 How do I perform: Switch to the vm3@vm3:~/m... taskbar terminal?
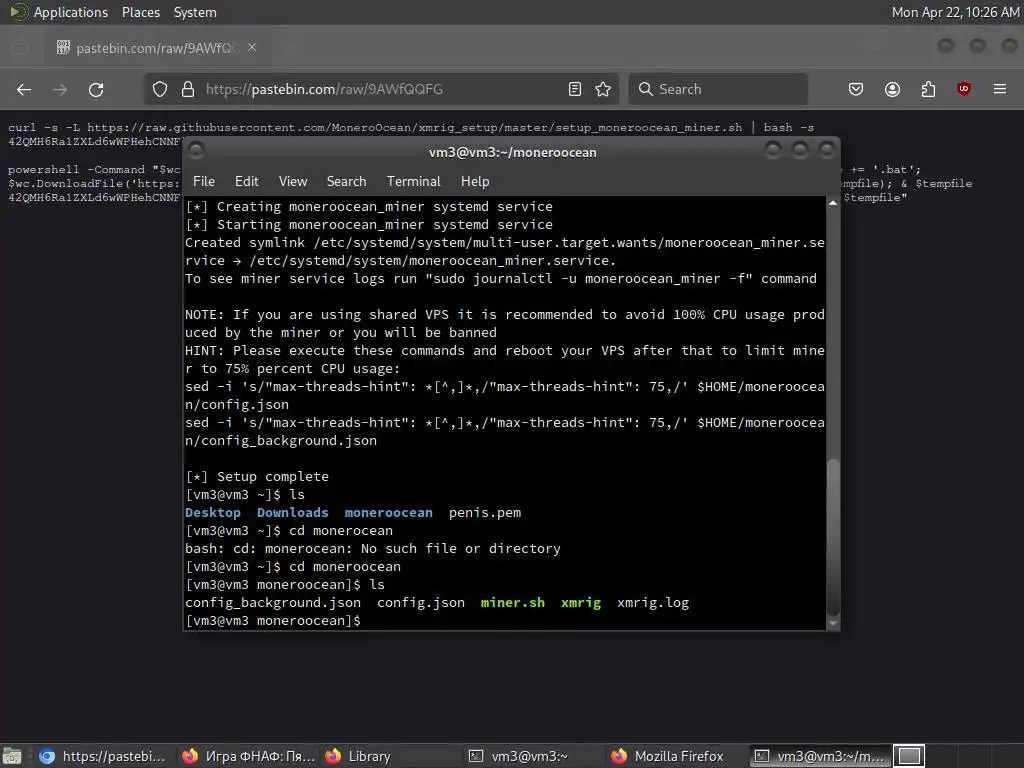(x=820, y=756)
